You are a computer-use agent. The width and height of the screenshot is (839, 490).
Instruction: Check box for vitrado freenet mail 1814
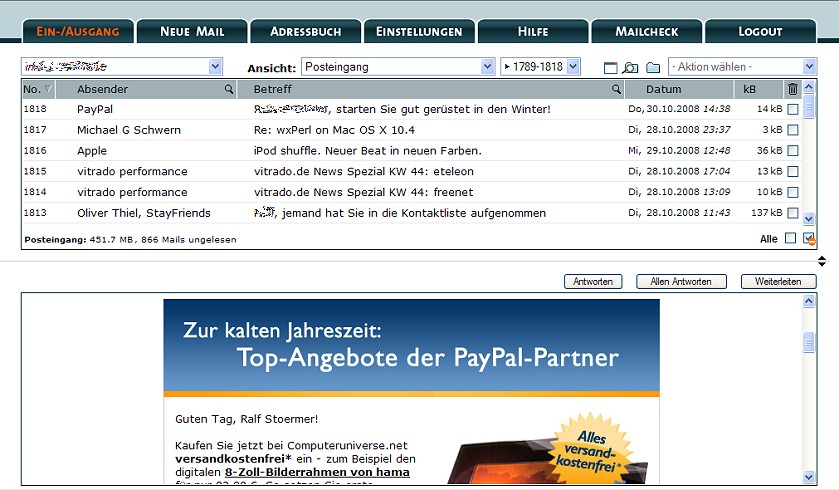pos(793,192)
